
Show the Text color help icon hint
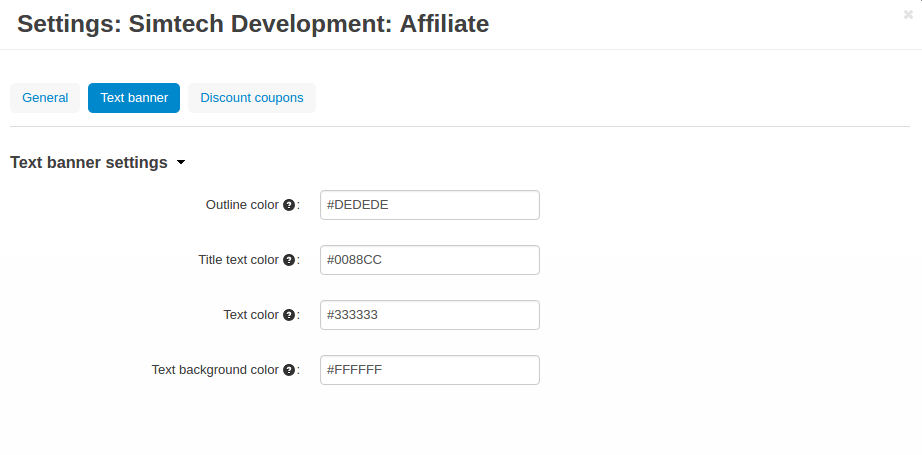[289, 315]
